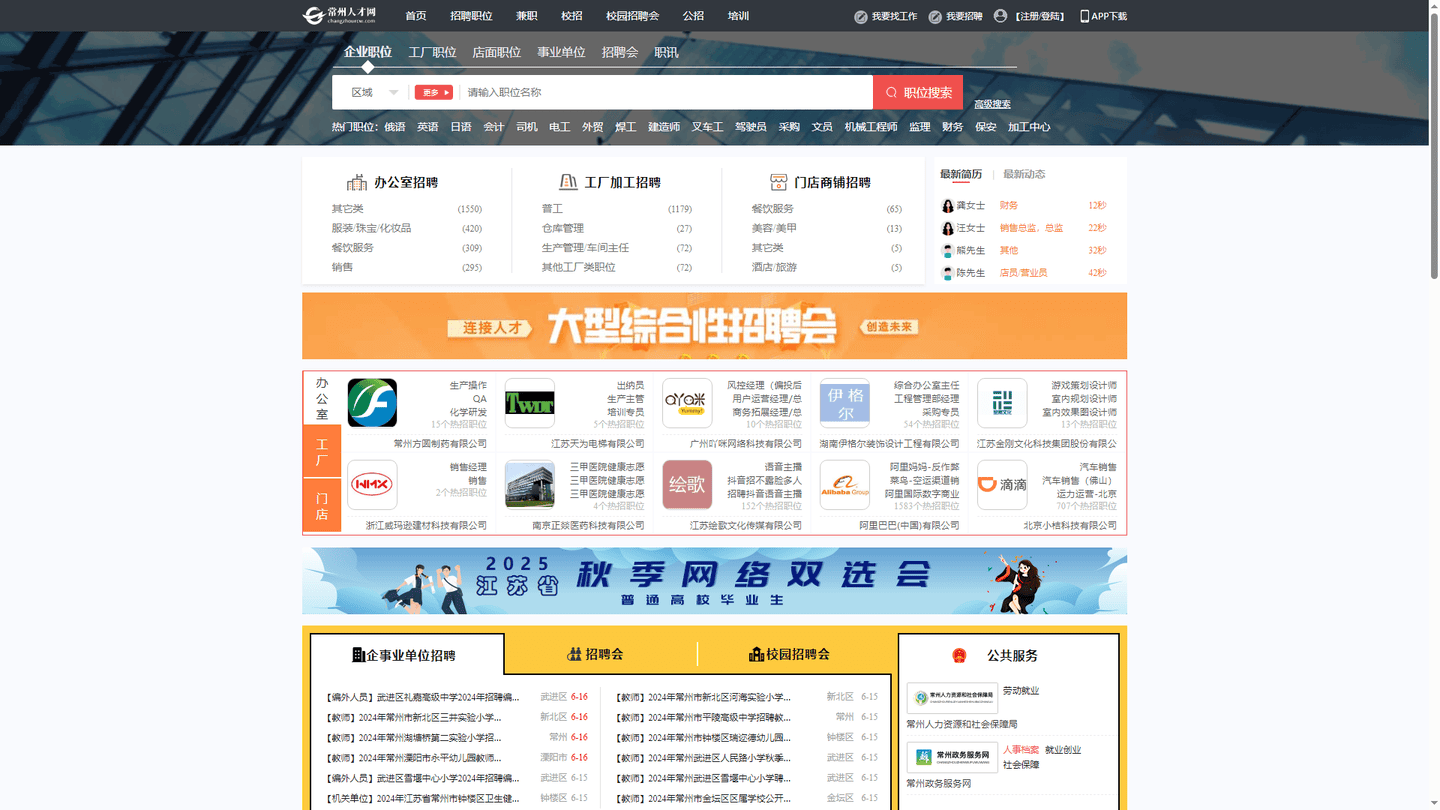Click the user avatar icon by 注册/登陆
Viewport: 1440px width, 810px height.
coord(1000,16)
